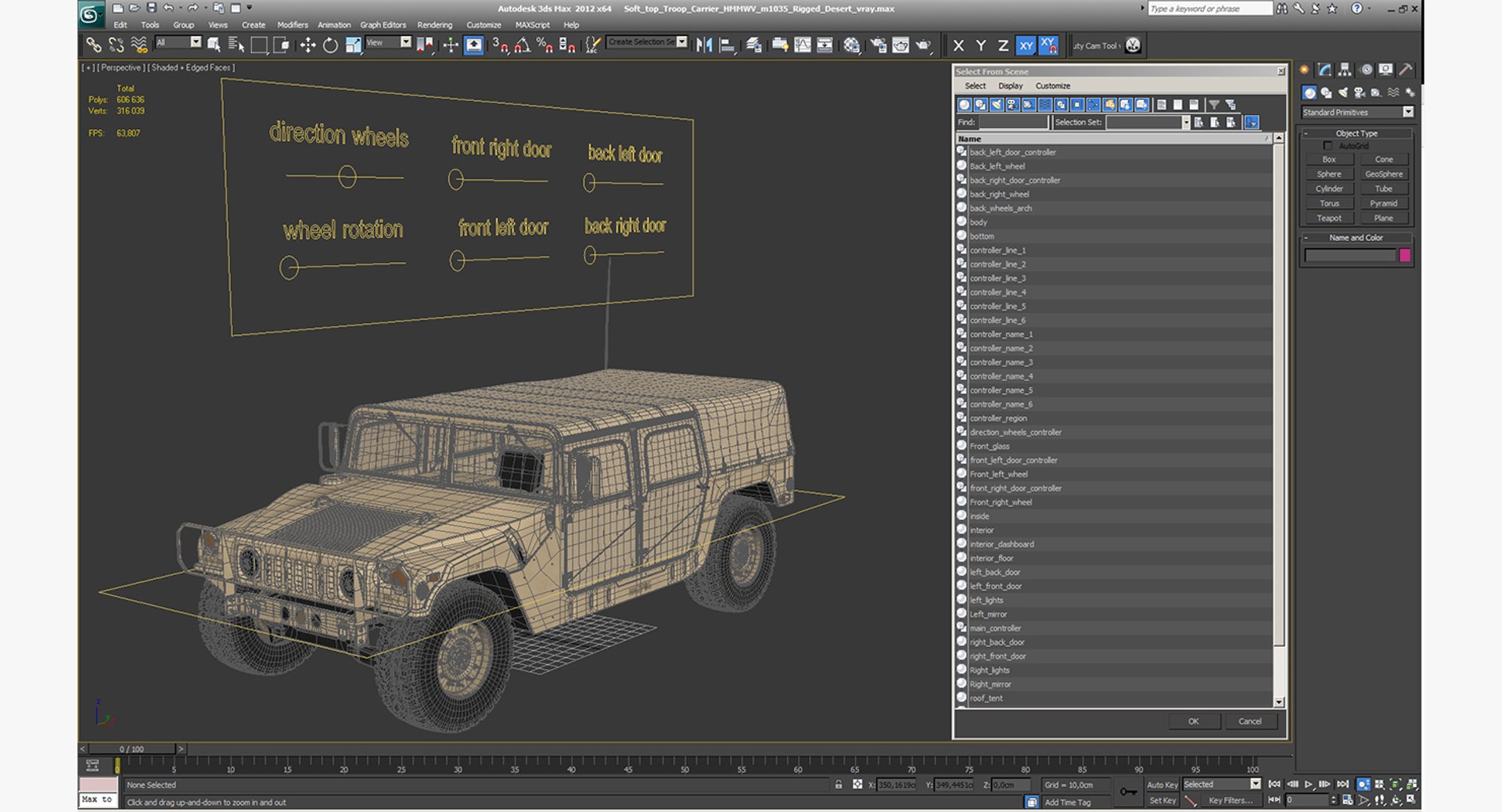Open the Rendering menu
This screenshot has height=812, width=1502.
click(434, 25)
